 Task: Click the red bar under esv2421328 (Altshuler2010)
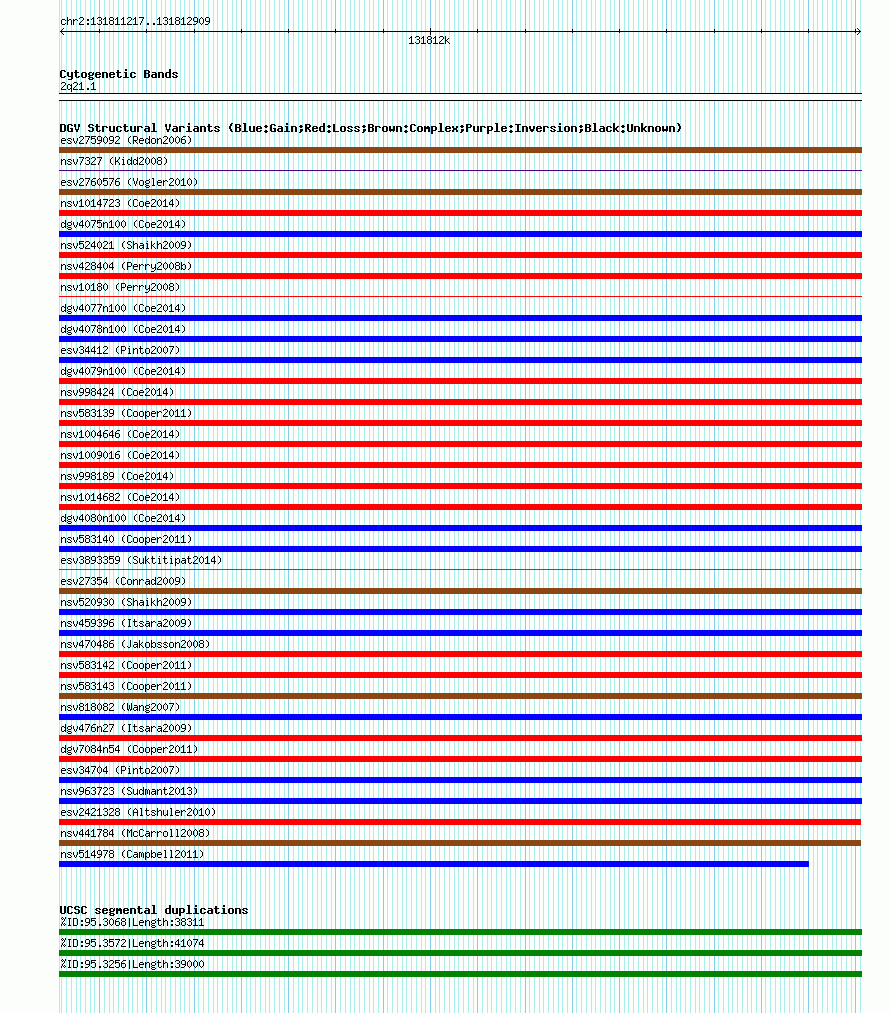point(461,822)
